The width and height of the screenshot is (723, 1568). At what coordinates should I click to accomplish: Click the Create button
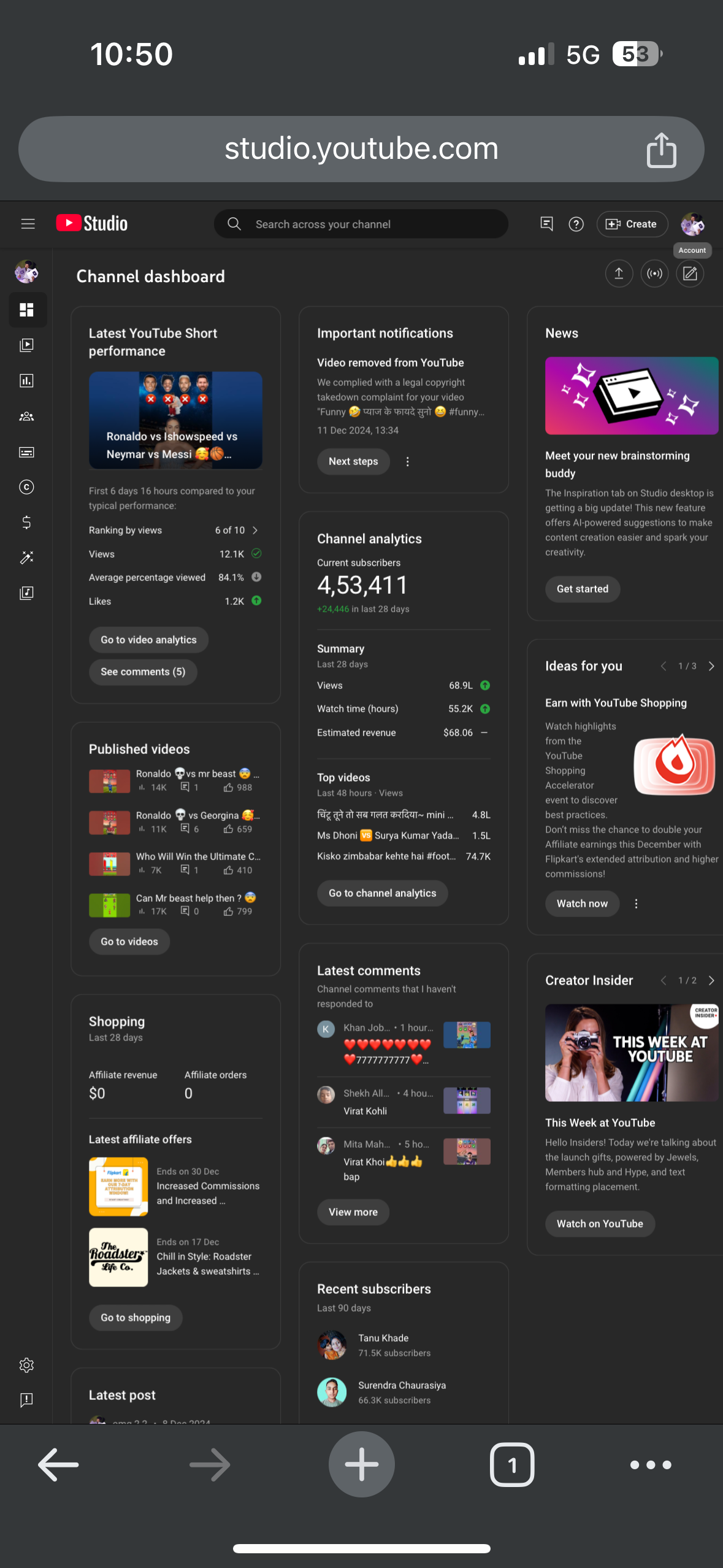[x=632, y=224]
